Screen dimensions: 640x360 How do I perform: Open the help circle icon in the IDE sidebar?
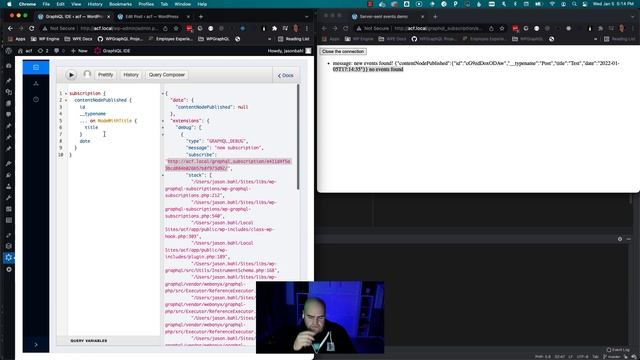tap(36, 99)
